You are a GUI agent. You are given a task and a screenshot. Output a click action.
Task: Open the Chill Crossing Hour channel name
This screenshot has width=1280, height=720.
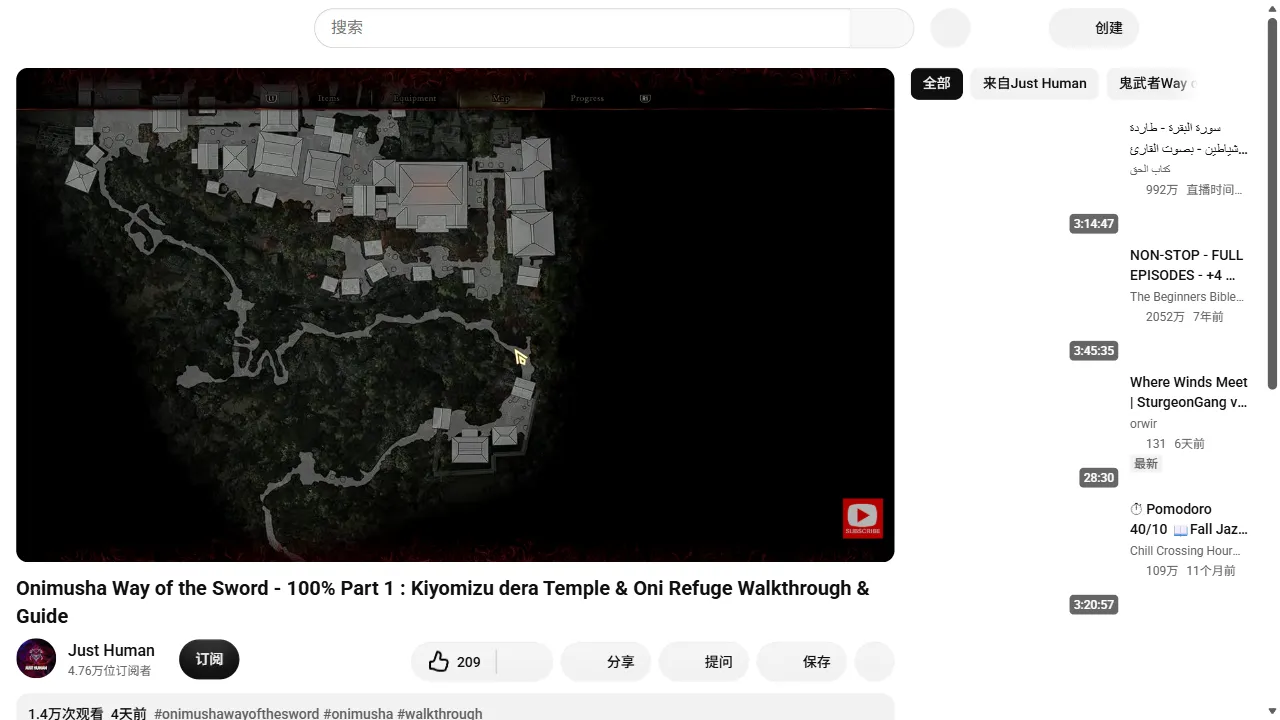pos(1187,551)
